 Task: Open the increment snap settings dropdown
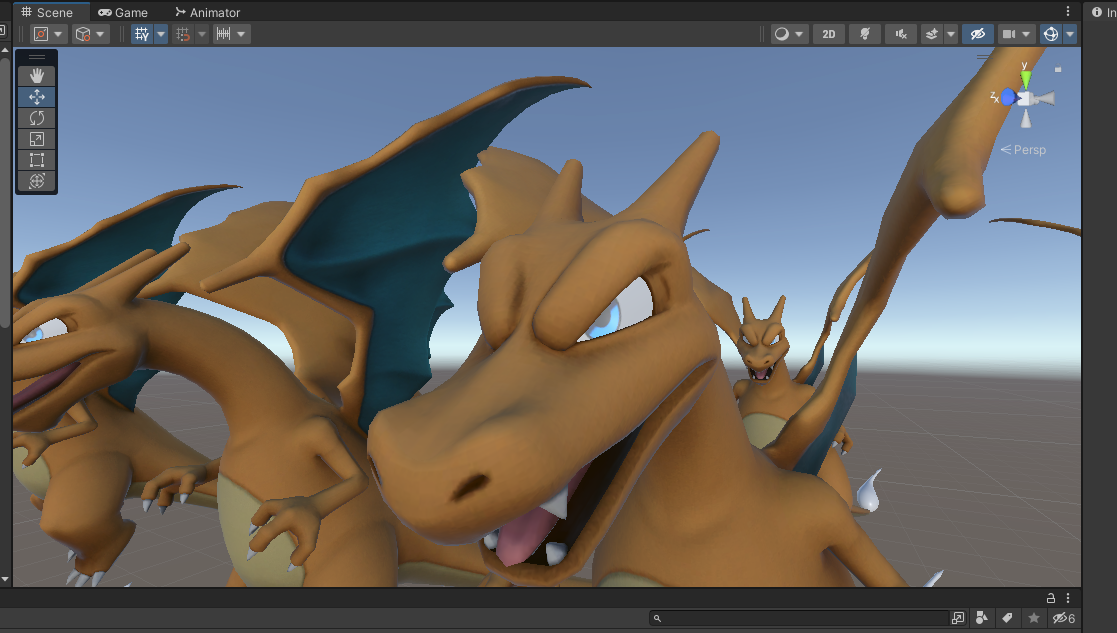241,34
